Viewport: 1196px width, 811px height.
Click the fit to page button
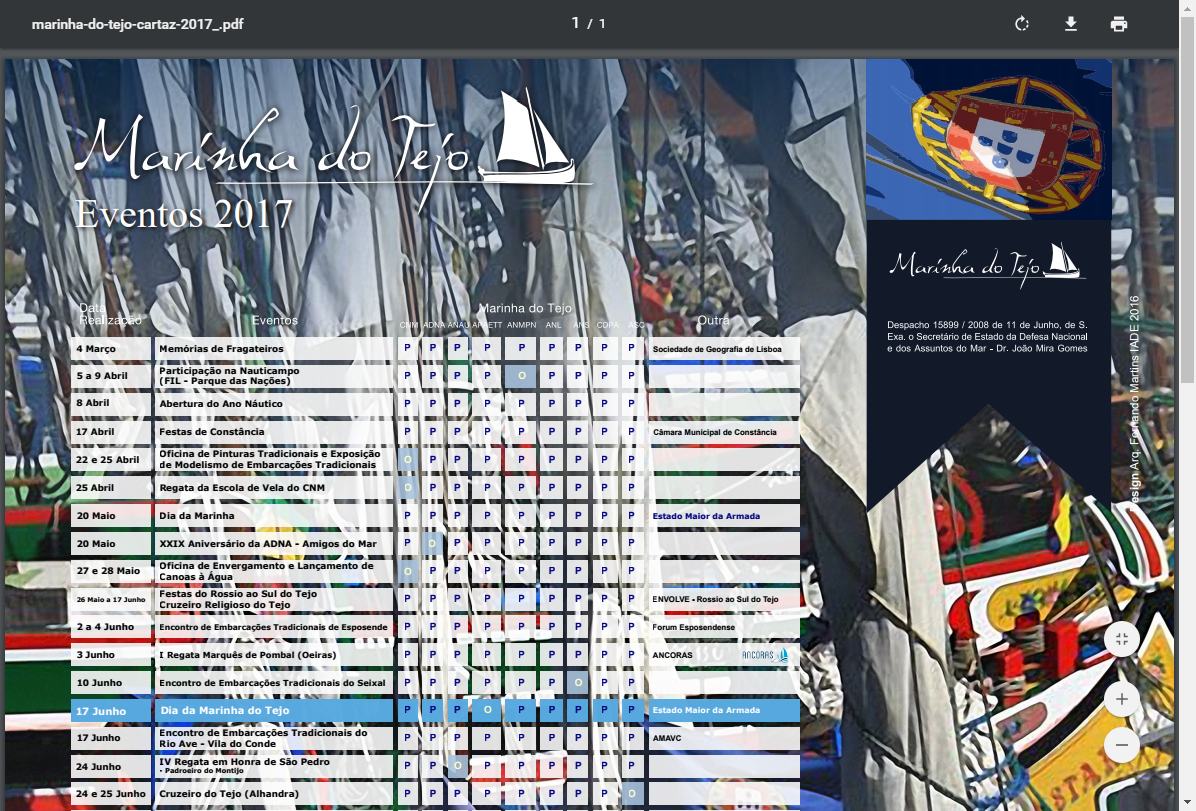click(x=1121, y=639)
